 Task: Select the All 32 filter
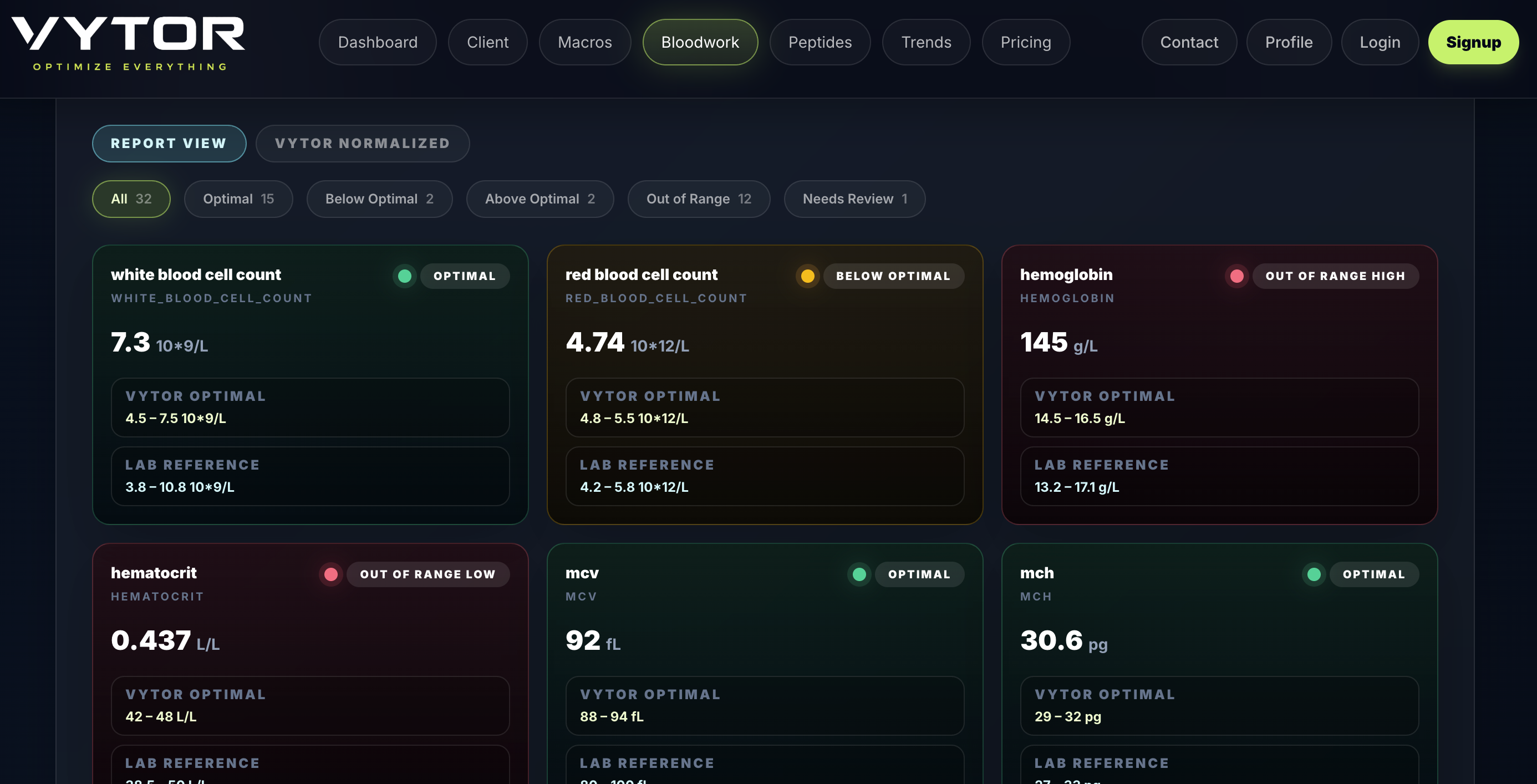pyautogui.click(x=131, y=198)
